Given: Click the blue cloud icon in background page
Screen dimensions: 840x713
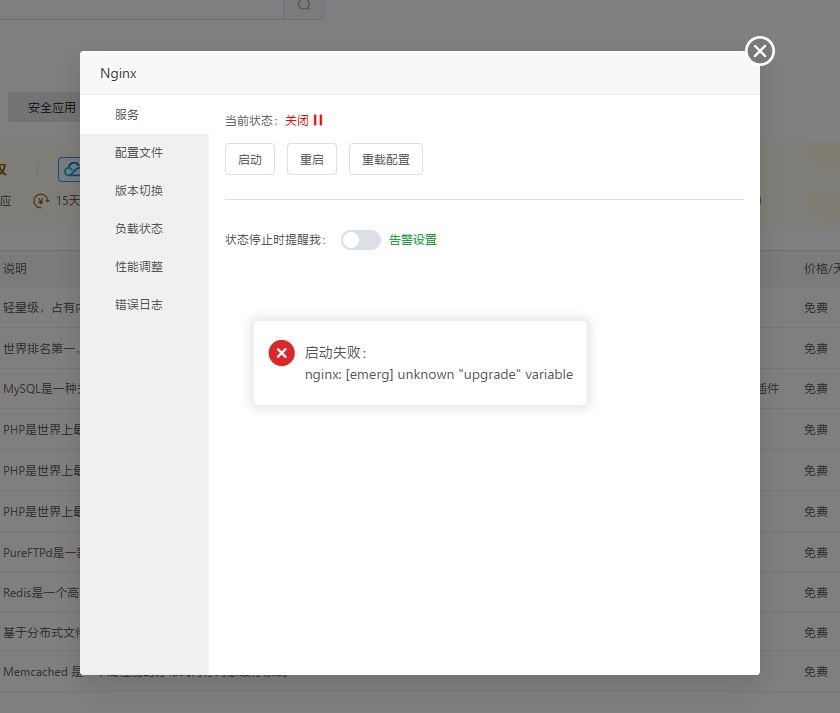Looking at the screenshot, I should (70, 170).
